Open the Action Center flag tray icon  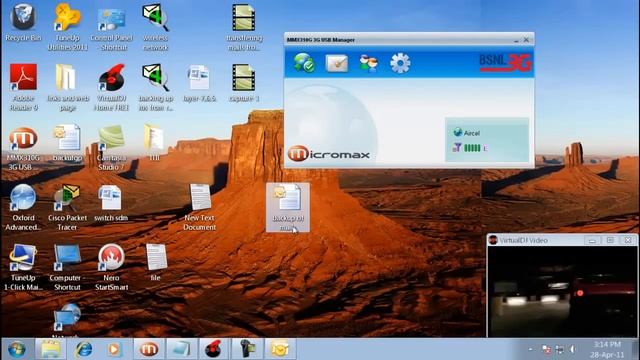(x=546, y=349)
